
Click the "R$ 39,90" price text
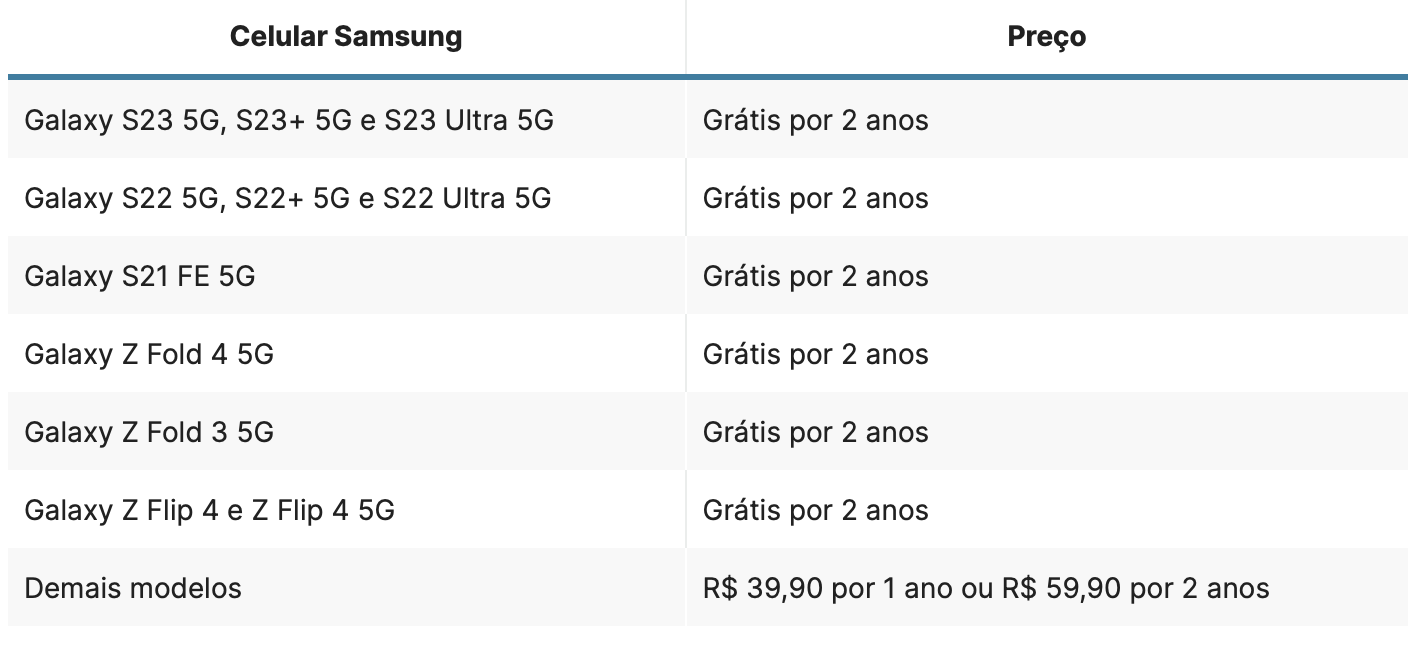click(x=763, y=588)
